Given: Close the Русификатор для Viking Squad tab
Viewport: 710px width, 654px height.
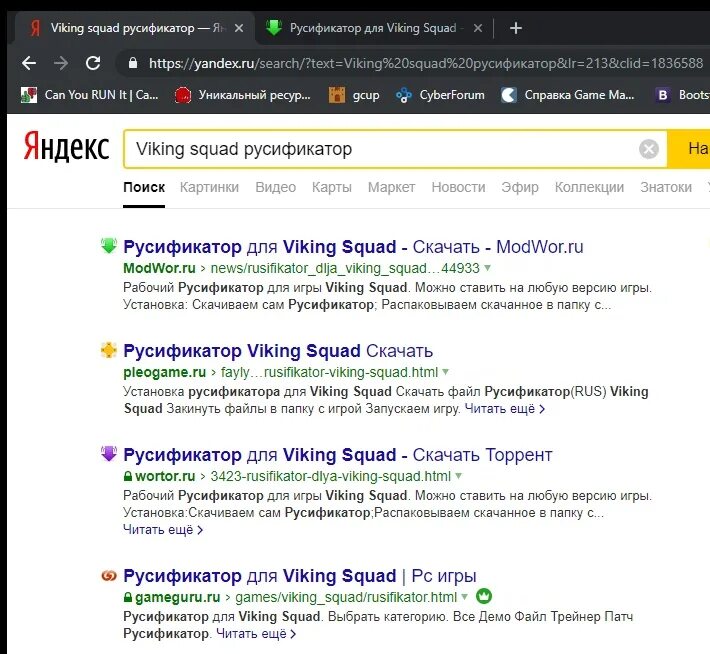Looking at the screenshot, I should point(478,28).
